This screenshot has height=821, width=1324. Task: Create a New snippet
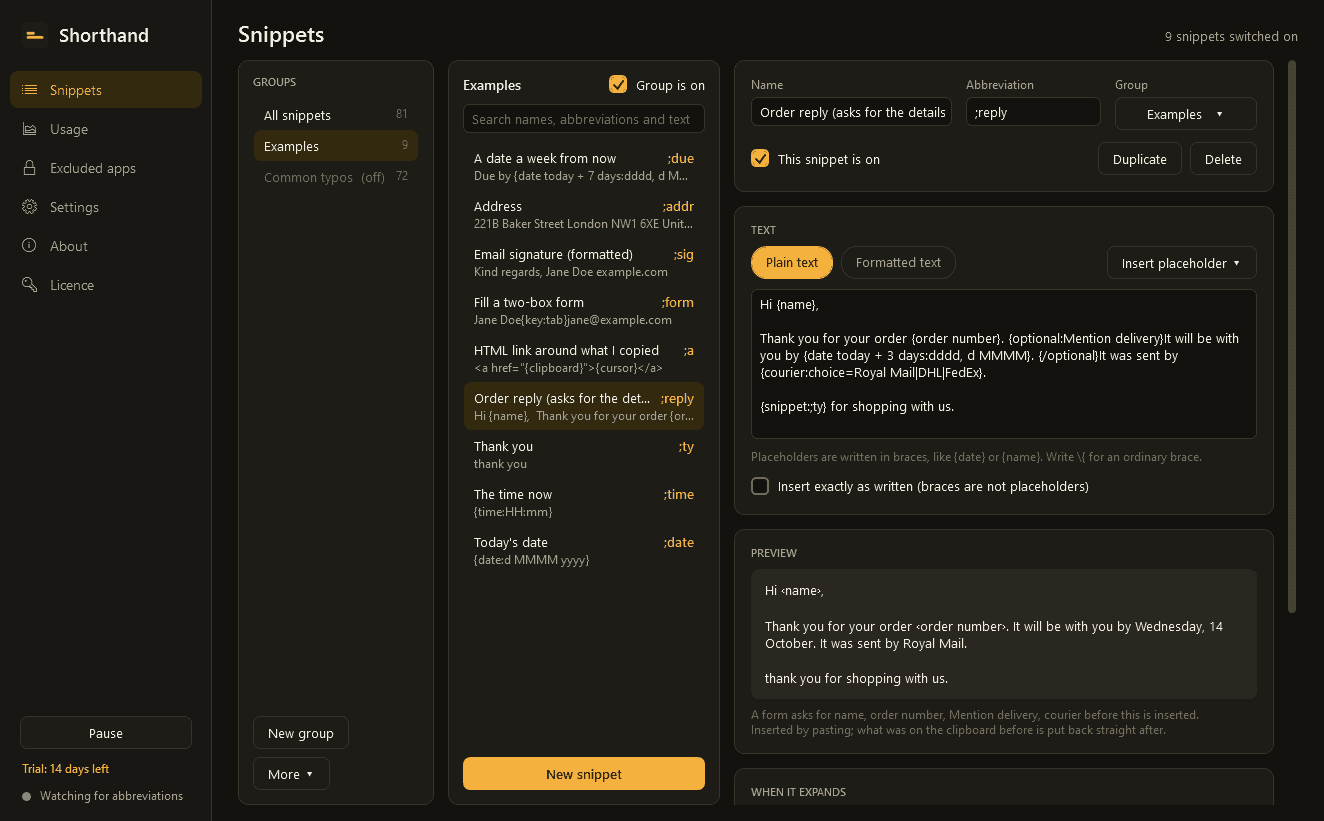click(x=584, y=774)
